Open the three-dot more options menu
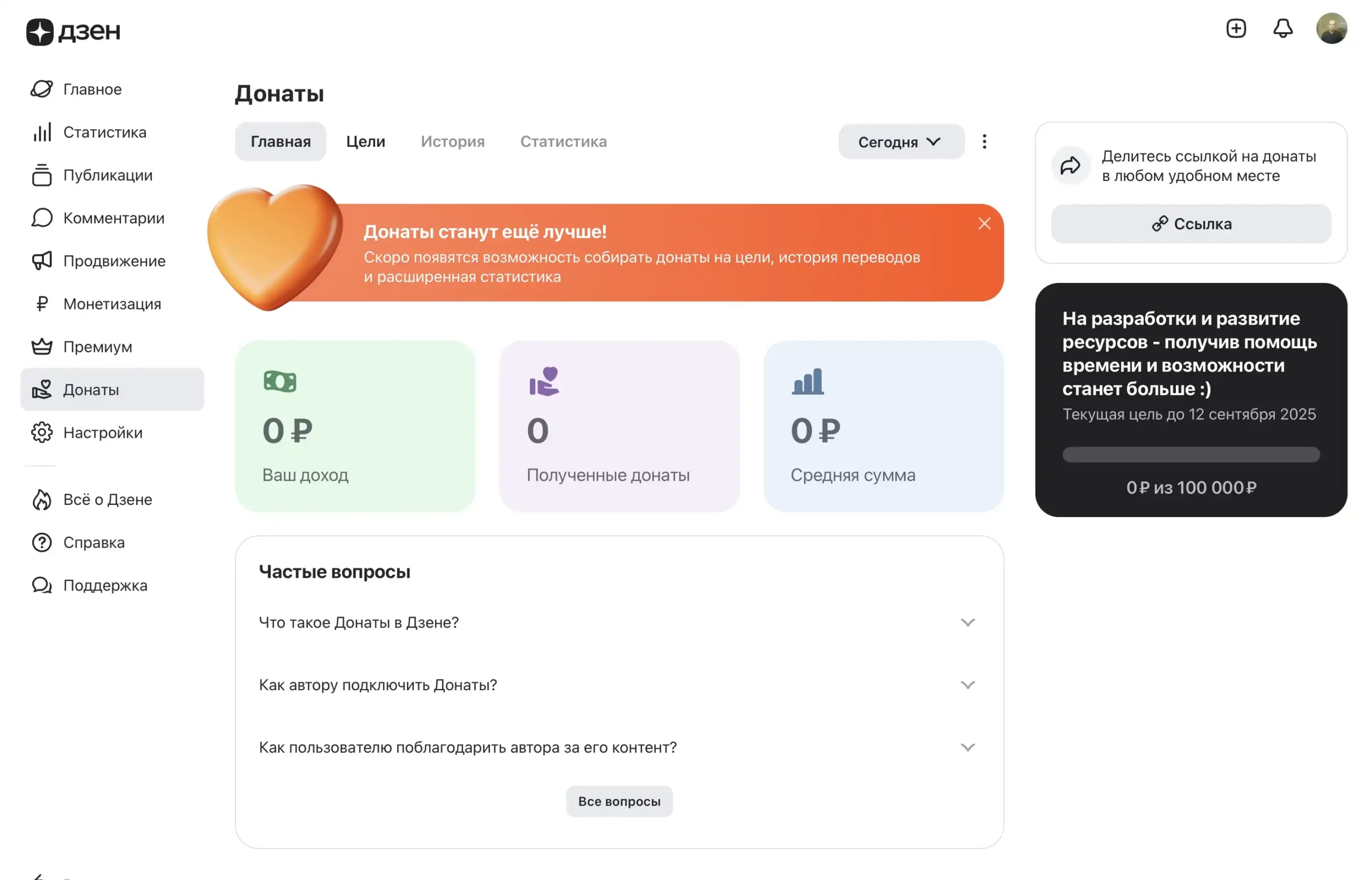Screen dimensions: 1372x880 (x=984, y=141)
